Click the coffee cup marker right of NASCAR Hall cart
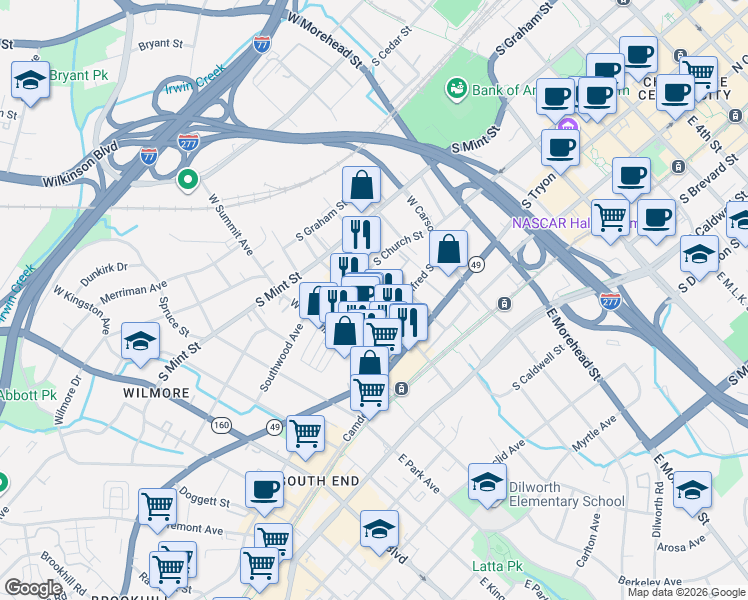748x600 pixels. tap(656, 220)
